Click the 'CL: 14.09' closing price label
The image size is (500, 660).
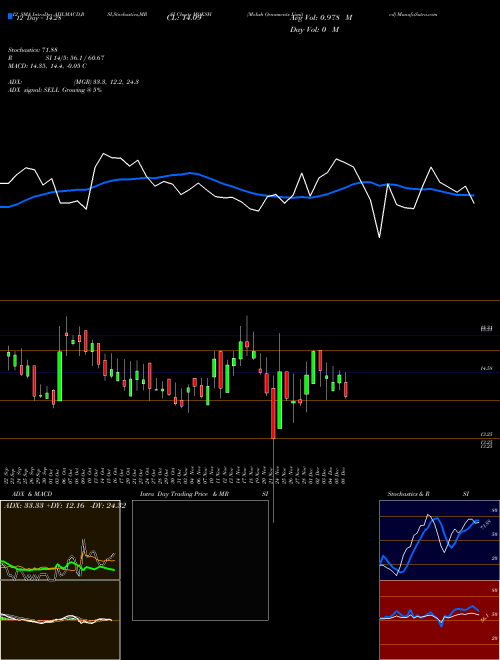(x=184, y=18)
